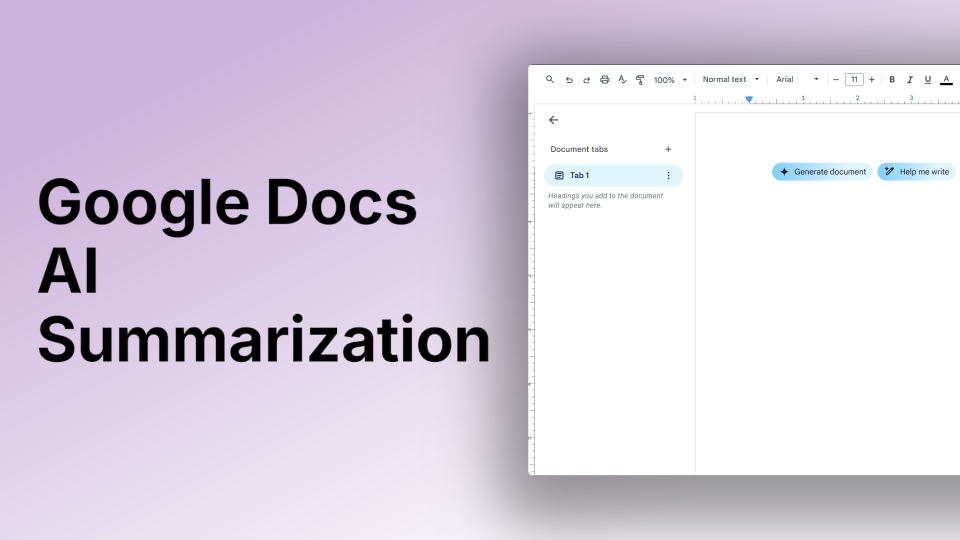Screen dimensions: 960x540
Task: Increase font size with plus button
Action: coord(872,80)
